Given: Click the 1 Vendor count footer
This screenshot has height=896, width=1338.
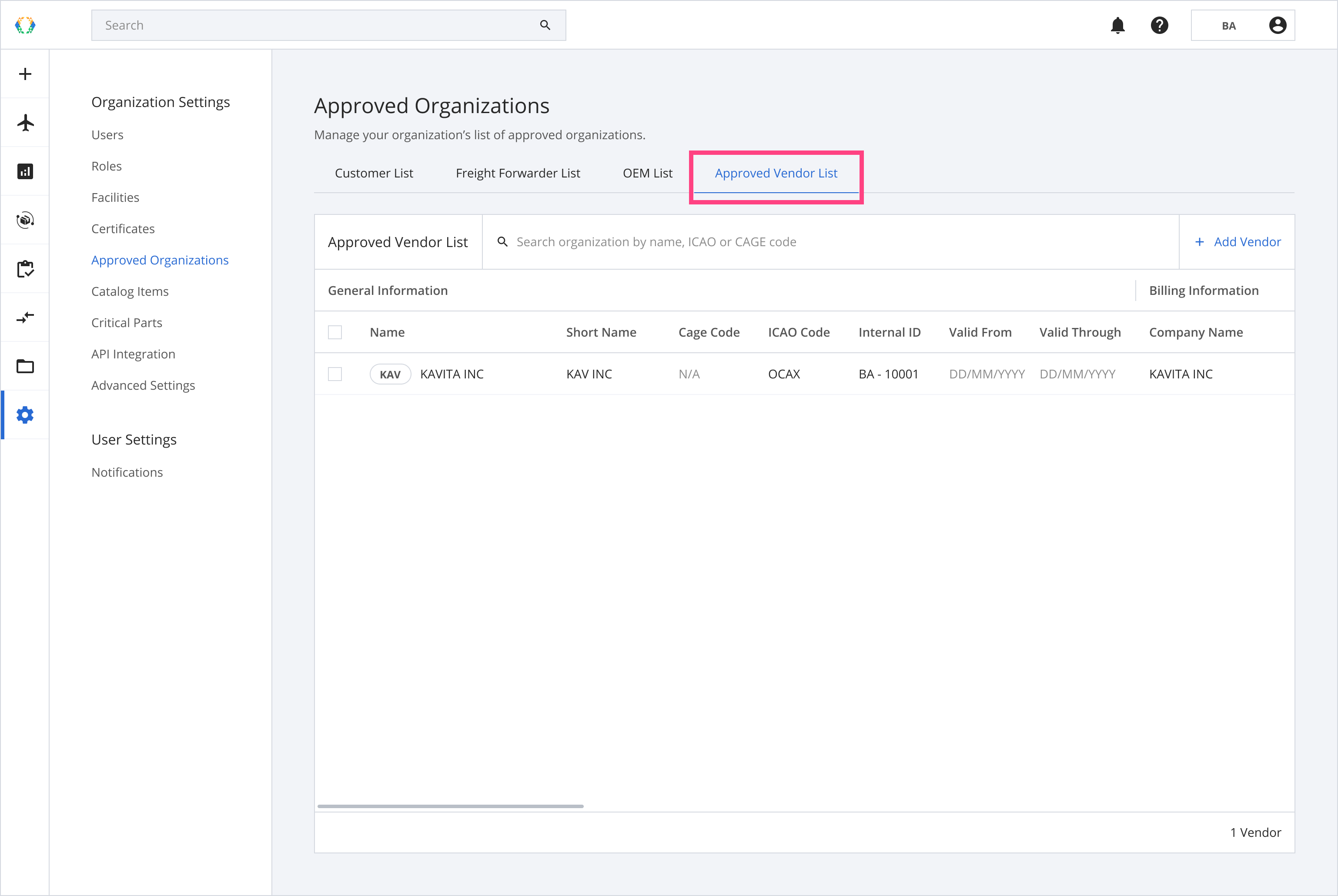Looking at the screenshot, I should (x=1255, y=832).
